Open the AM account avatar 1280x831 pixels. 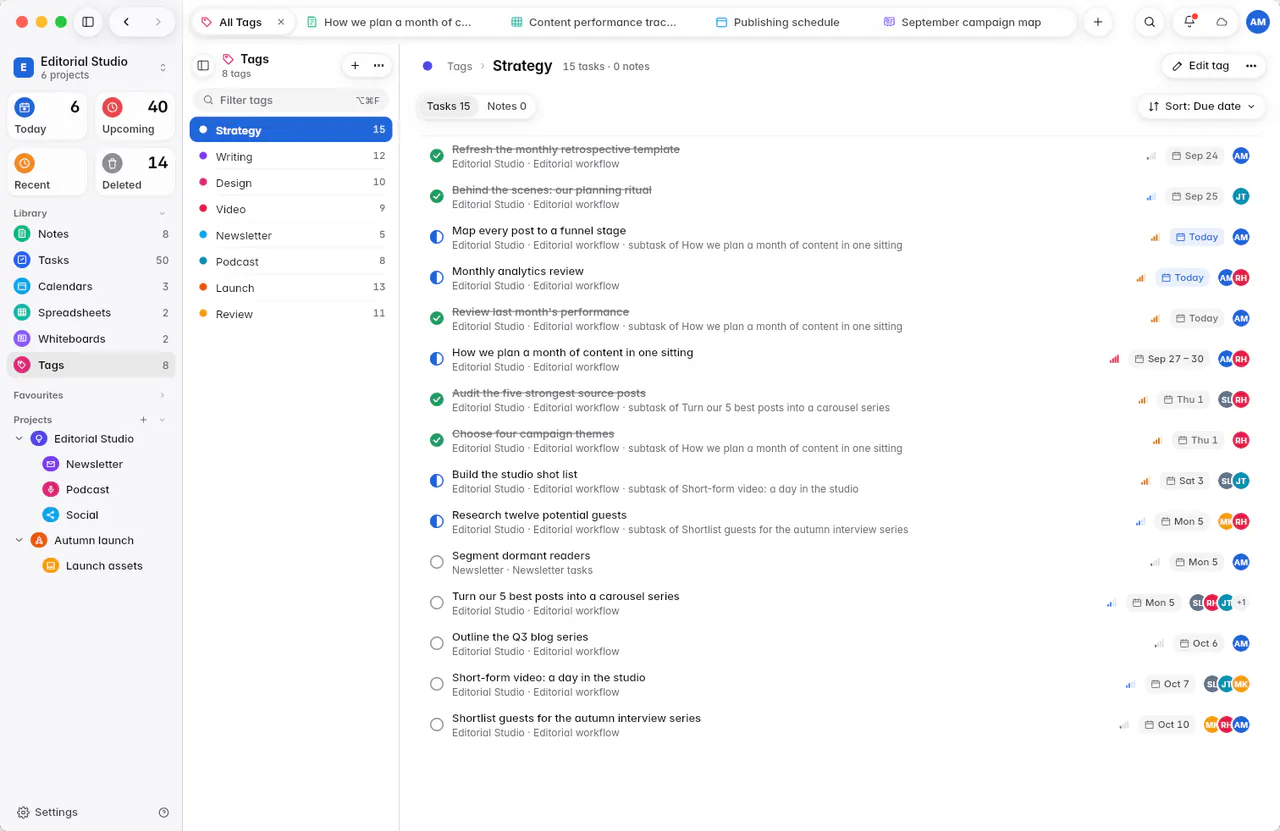pyautogui.click(x=1258, y=22)
